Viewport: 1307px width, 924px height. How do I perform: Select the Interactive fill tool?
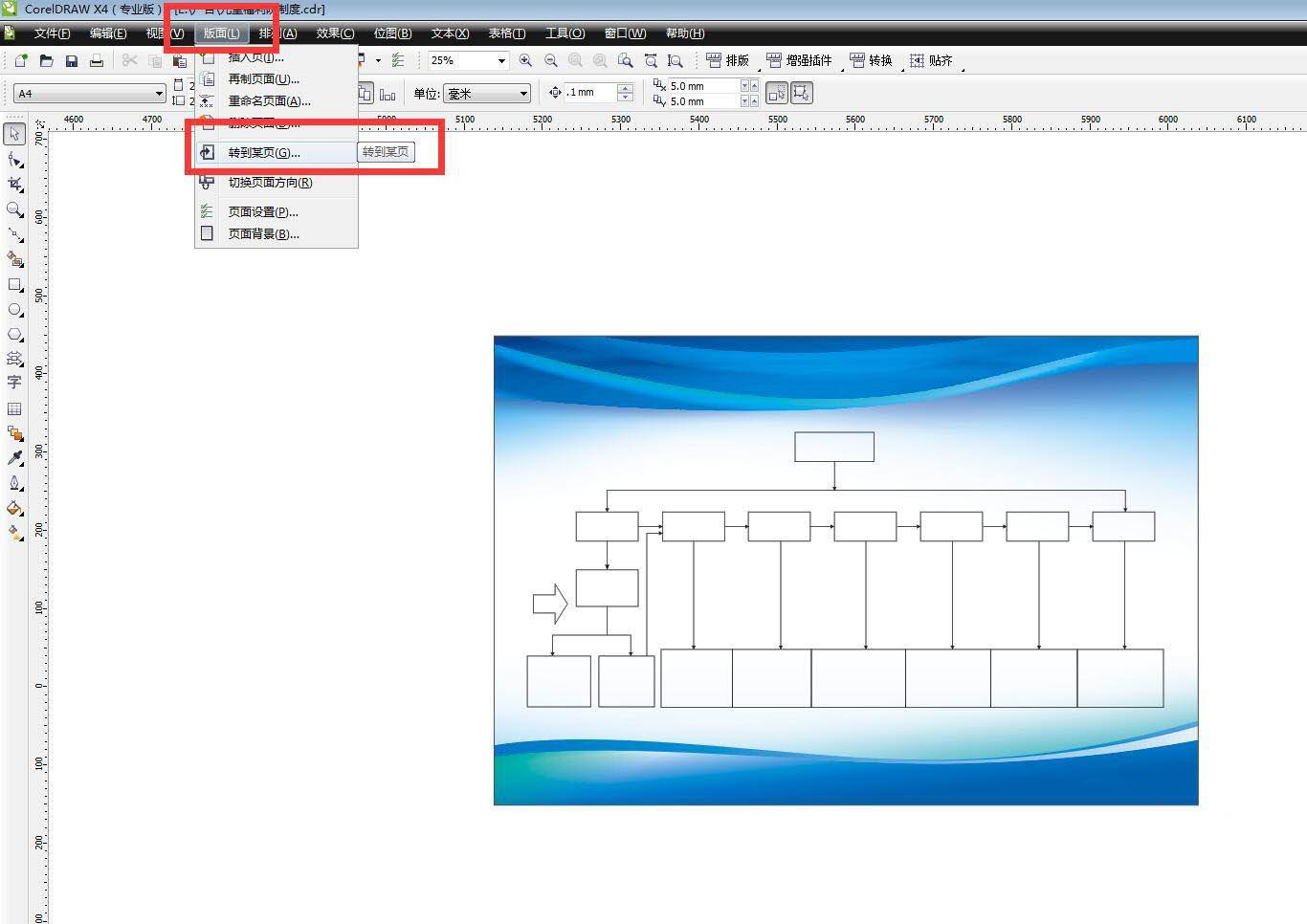14,533
